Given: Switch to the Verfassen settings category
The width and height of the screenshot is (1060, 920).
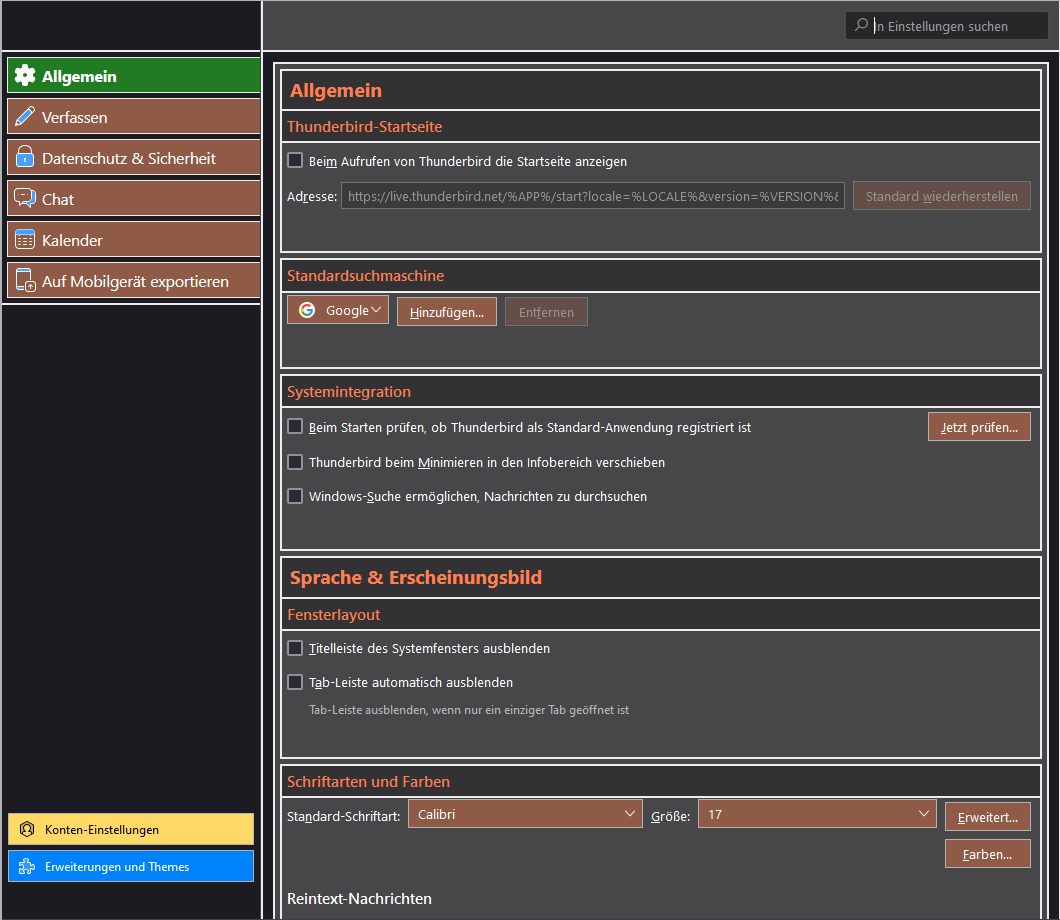Looking at the screenshot, I should (133, 117).
